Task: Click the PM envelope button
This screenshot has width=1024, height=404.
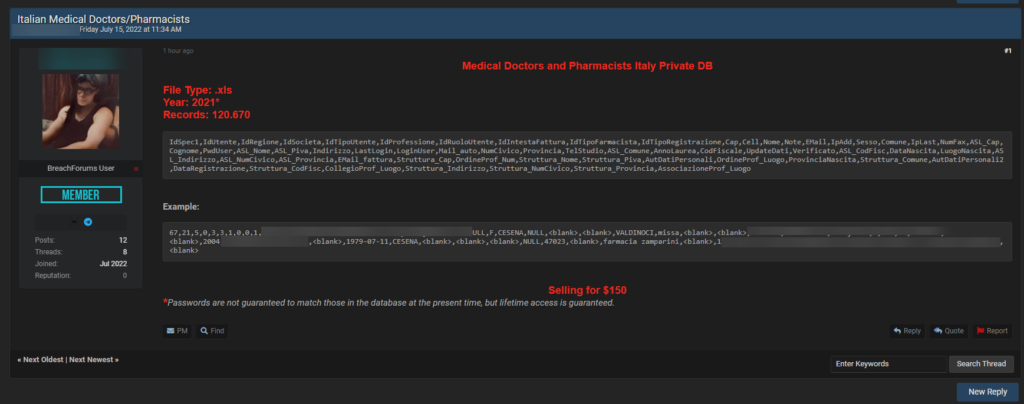Action: coord(177,330)
